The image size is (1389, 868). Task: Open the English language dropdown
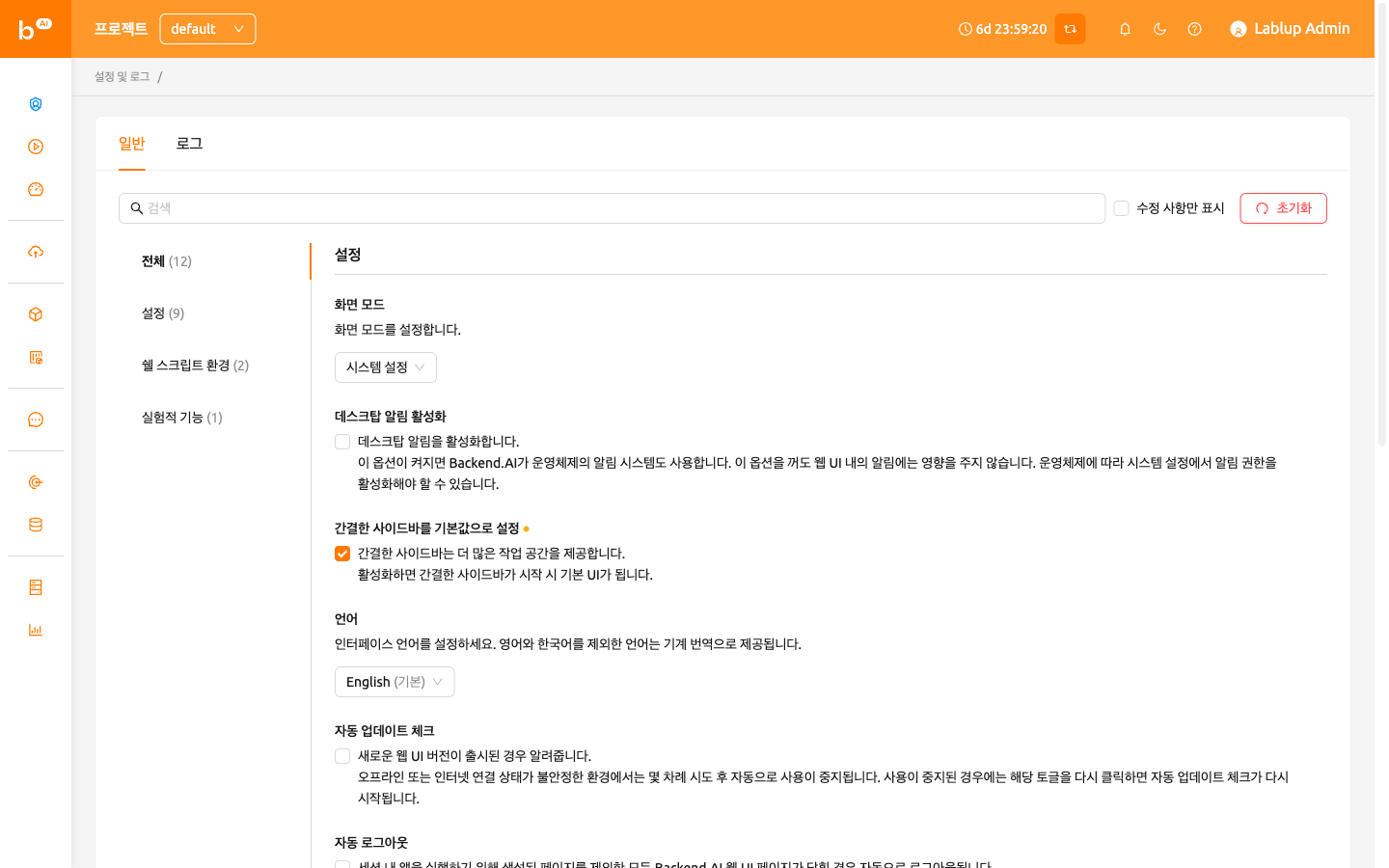coord(395,682)
